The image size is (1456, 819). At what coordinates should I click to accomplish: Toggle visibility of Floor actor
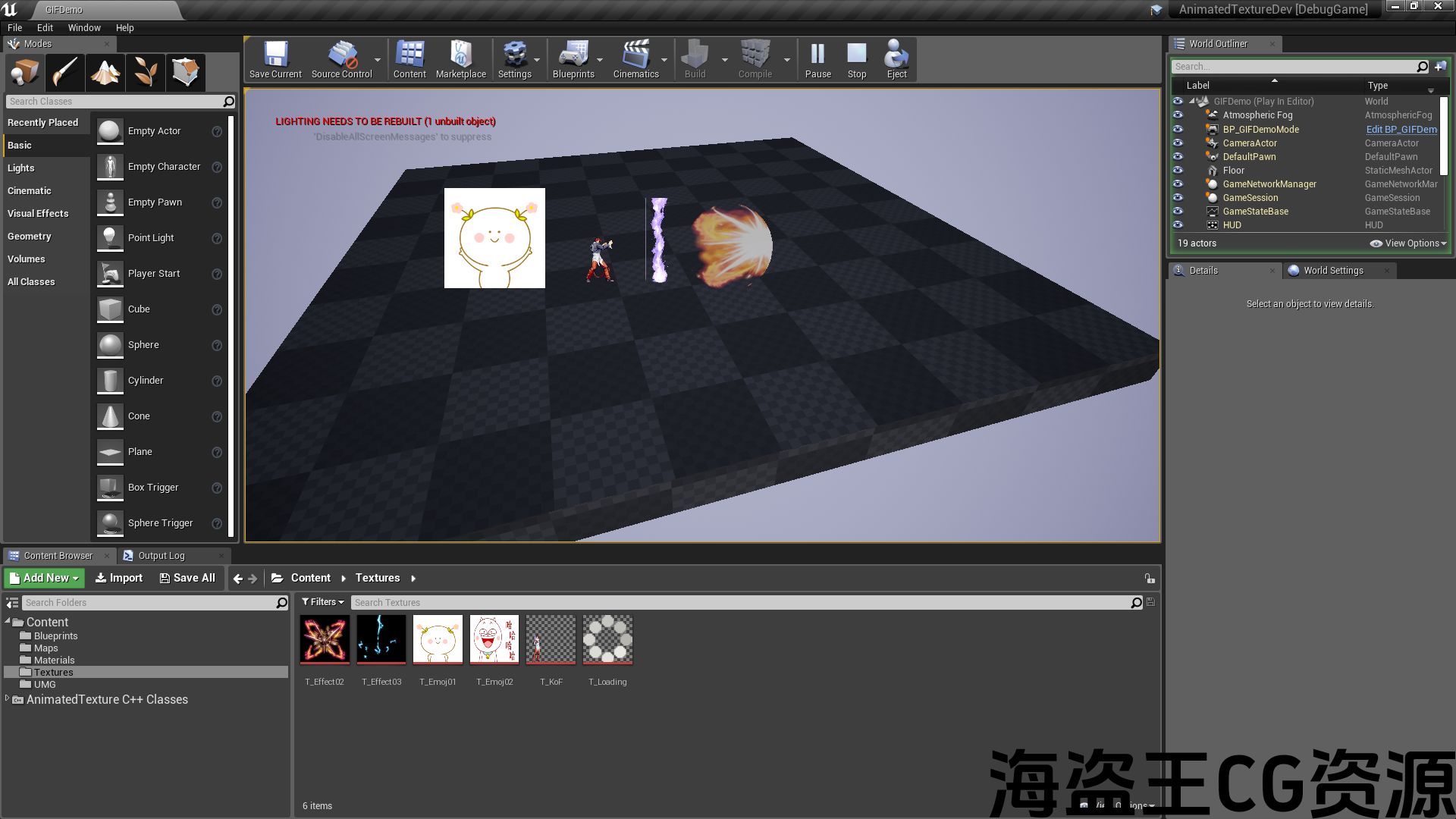[x=1178, y=170]
